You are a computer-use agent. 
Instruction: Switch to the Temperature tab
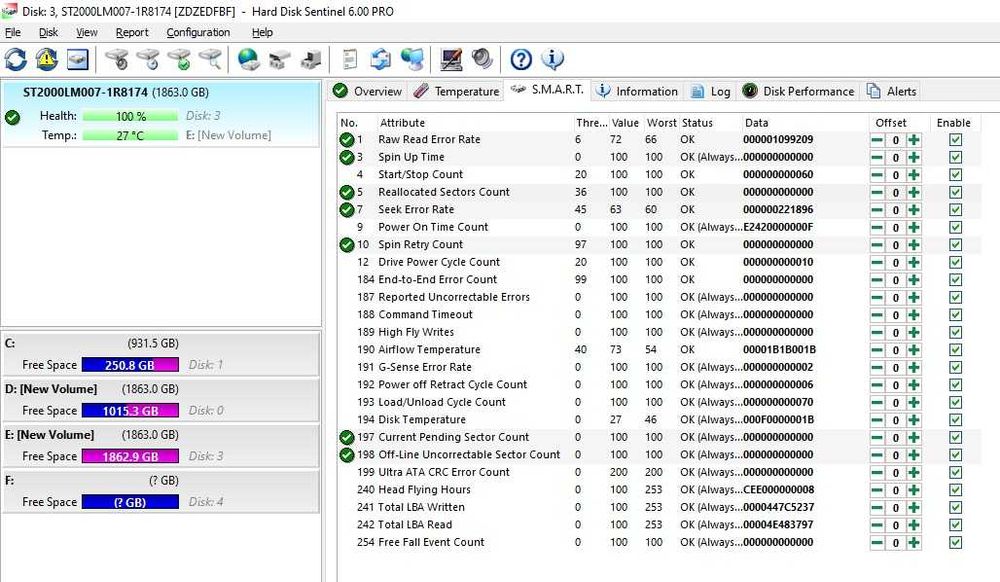point(456,91)
